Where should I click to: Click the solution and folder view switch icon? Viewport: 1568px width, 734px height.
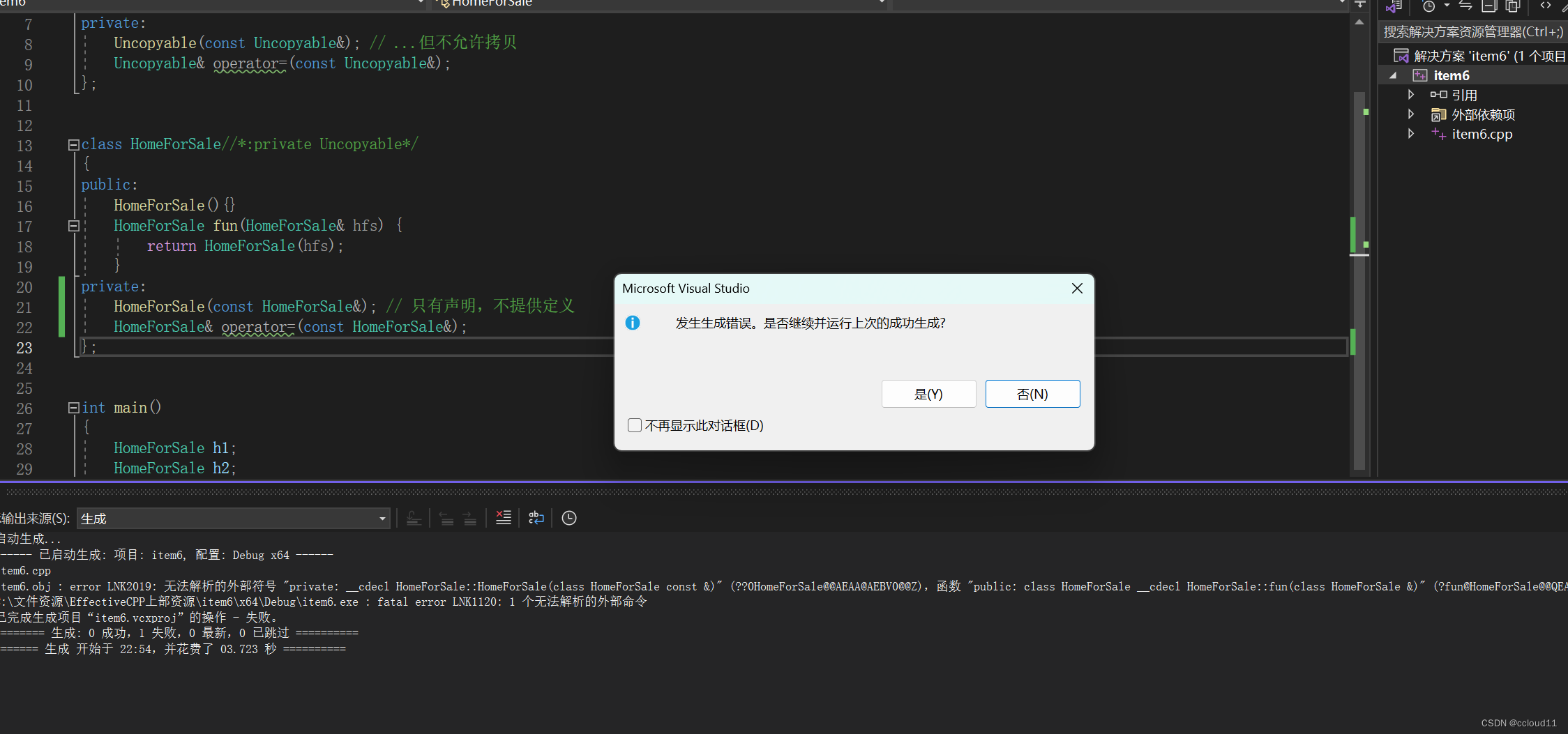pyautogui.click(x=1394, y=6)
